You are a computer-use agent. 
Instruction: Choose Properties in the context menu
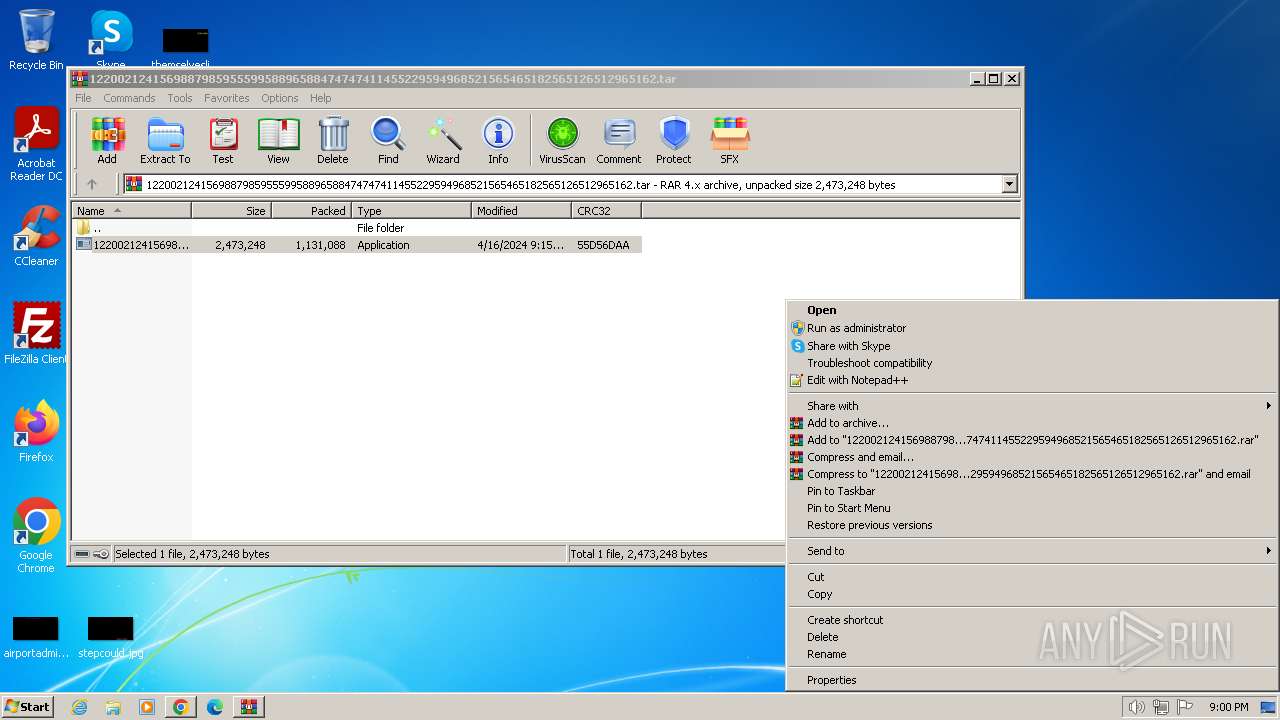point(1032,680)
